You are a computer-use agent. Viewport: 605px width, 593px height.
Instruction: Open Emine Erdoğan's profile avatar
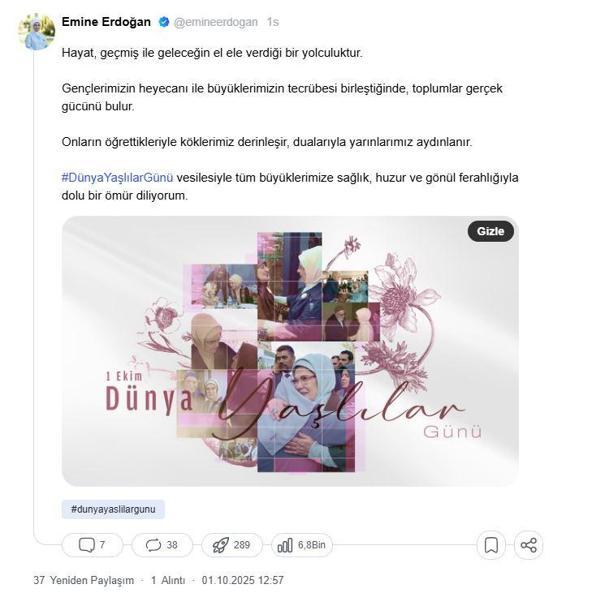[37, 31]
